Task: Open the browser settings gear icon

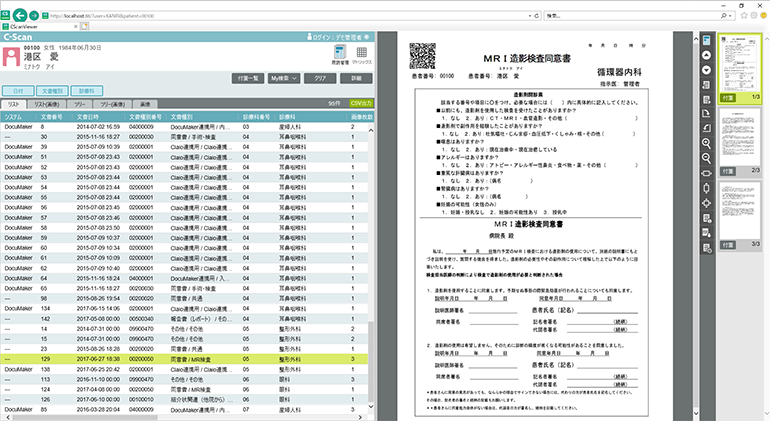Action: pos(754,15)
